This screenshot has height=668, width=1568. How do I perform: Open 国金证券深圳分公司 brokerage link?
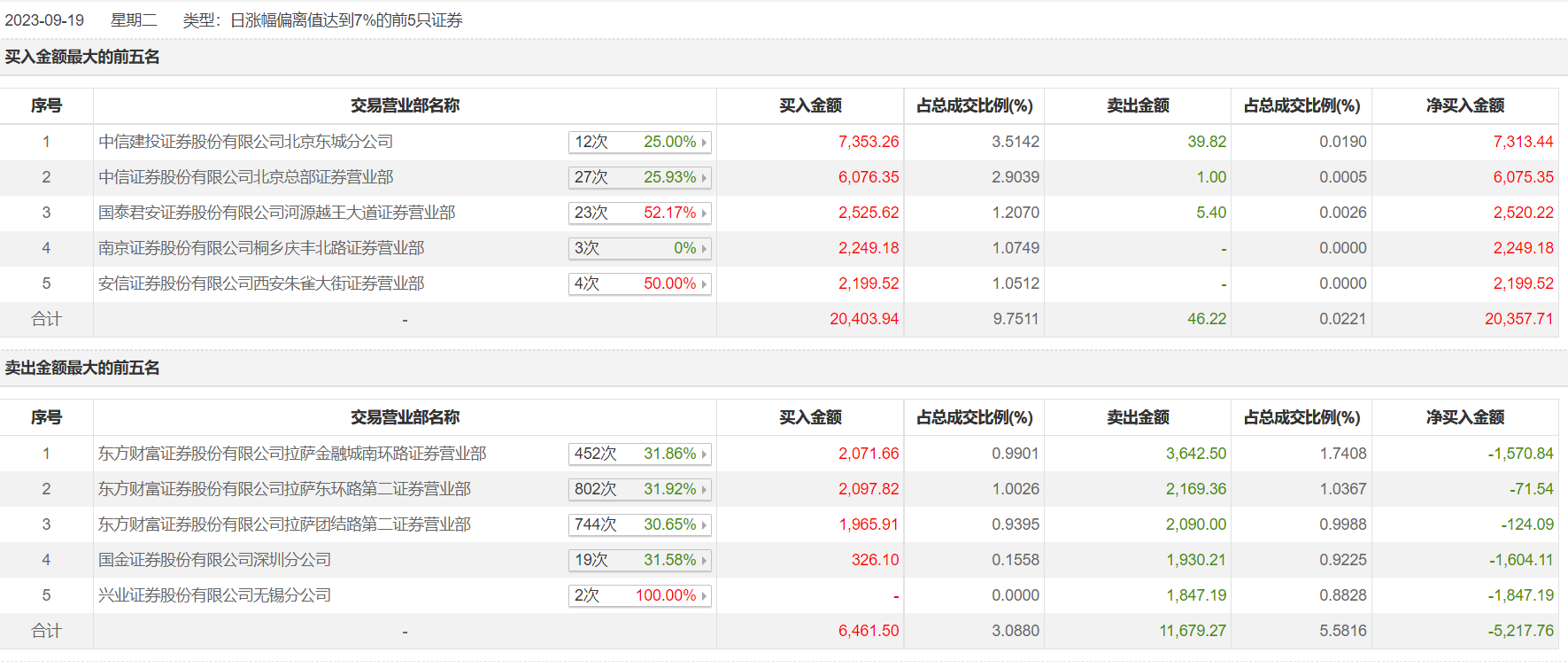[214, 560]
